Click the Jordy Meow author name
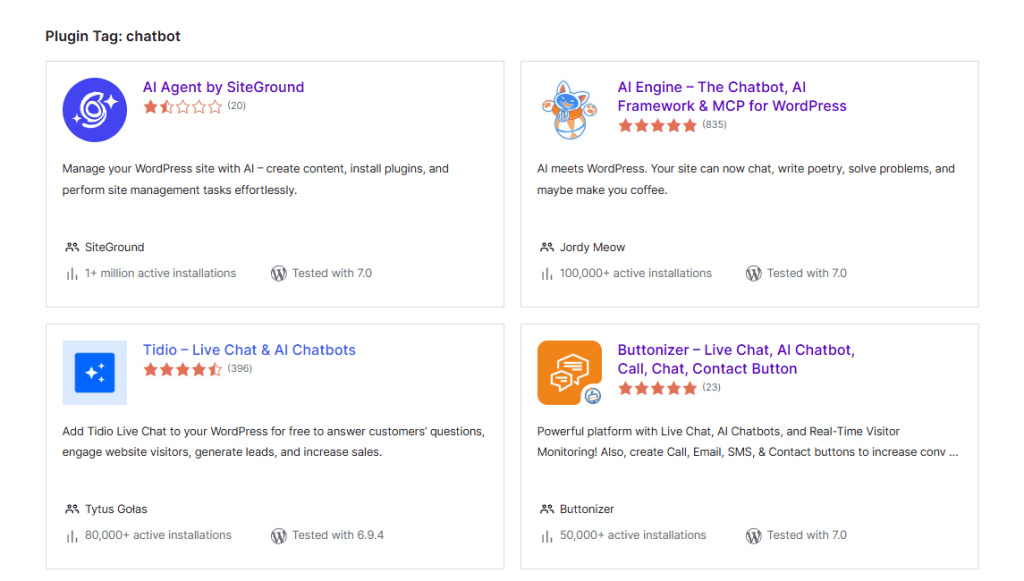Image resolution: width=1024 pixels, height=581 pixels. tap(592, 247)
